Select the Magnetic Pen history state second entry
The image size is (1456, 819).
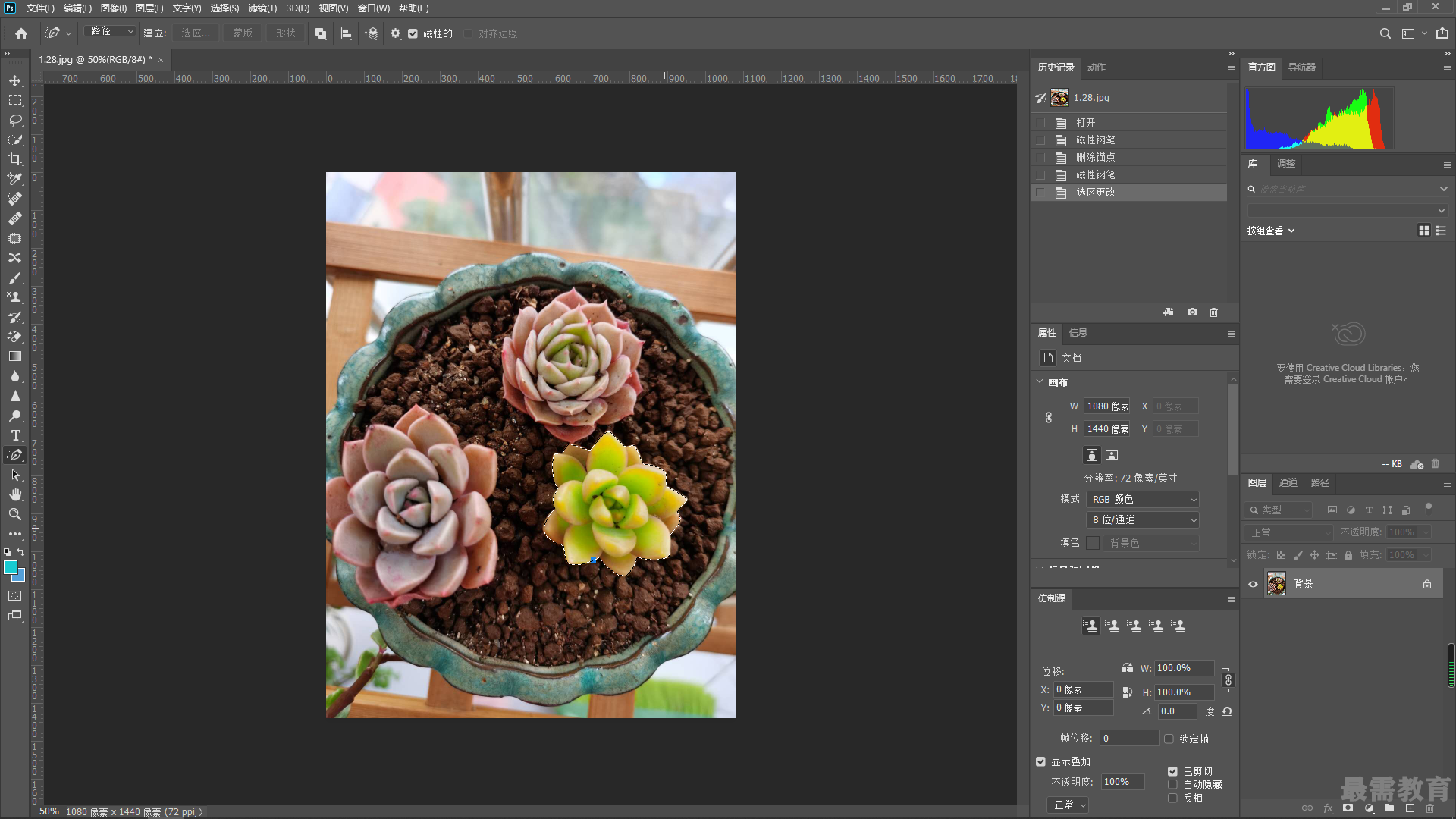[x=1130, y=175]
